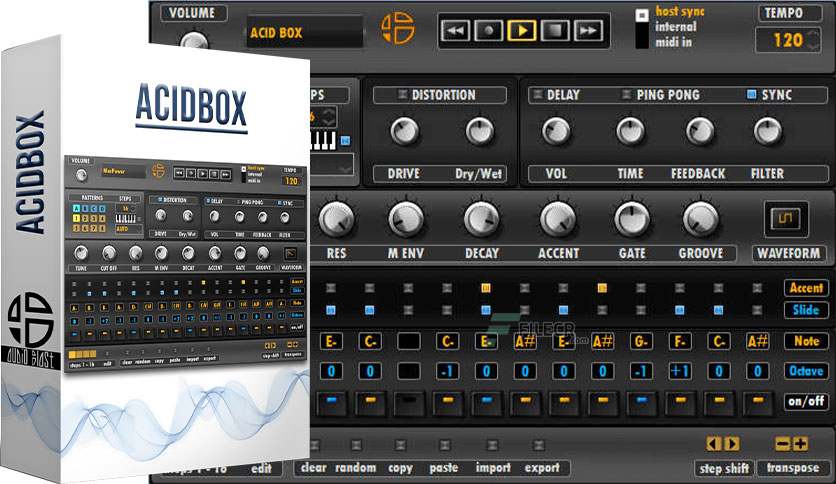Select the midi in sync option text
This screenshot has width=836, height=484.
[x=673, y=42]
